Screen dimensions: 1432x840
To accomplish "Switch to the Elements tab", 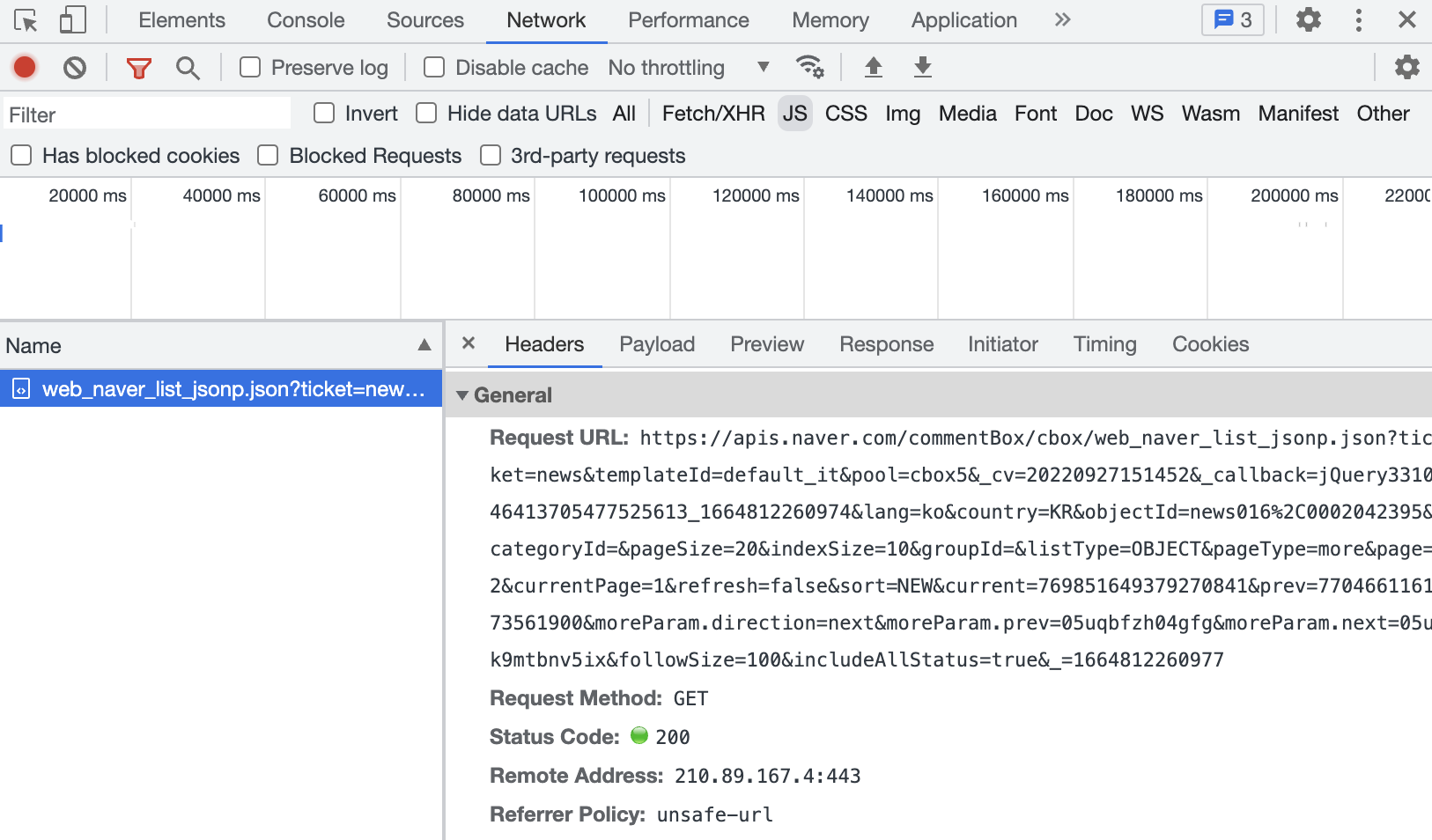I will tap(181, 19).
